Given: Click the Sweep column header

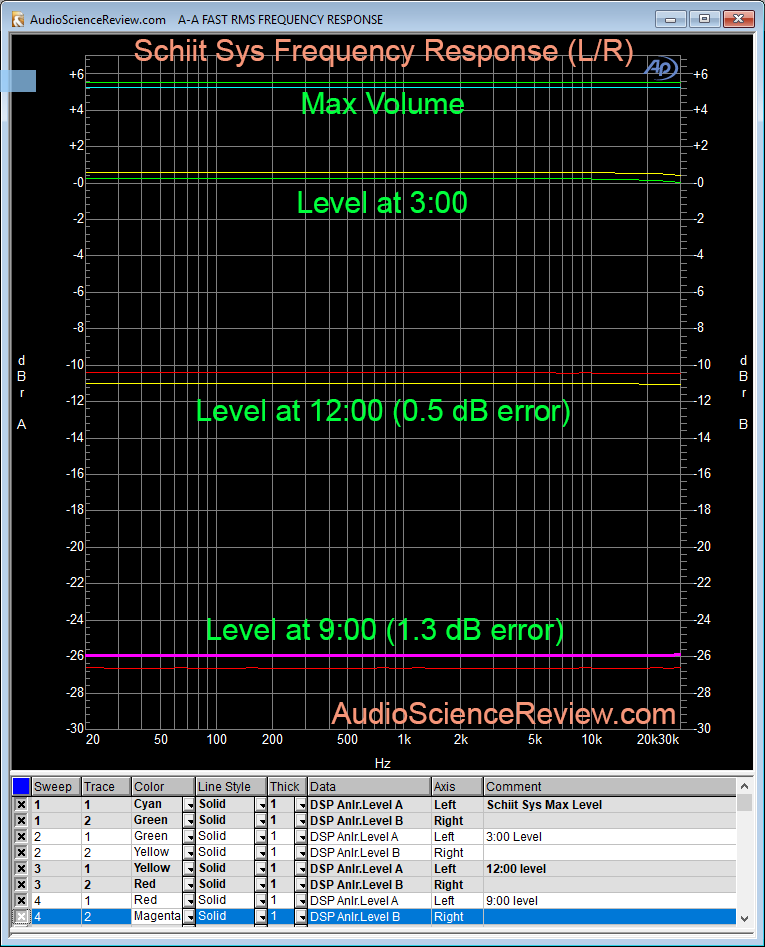Looking at the screenshot, I should click(56, 786).
